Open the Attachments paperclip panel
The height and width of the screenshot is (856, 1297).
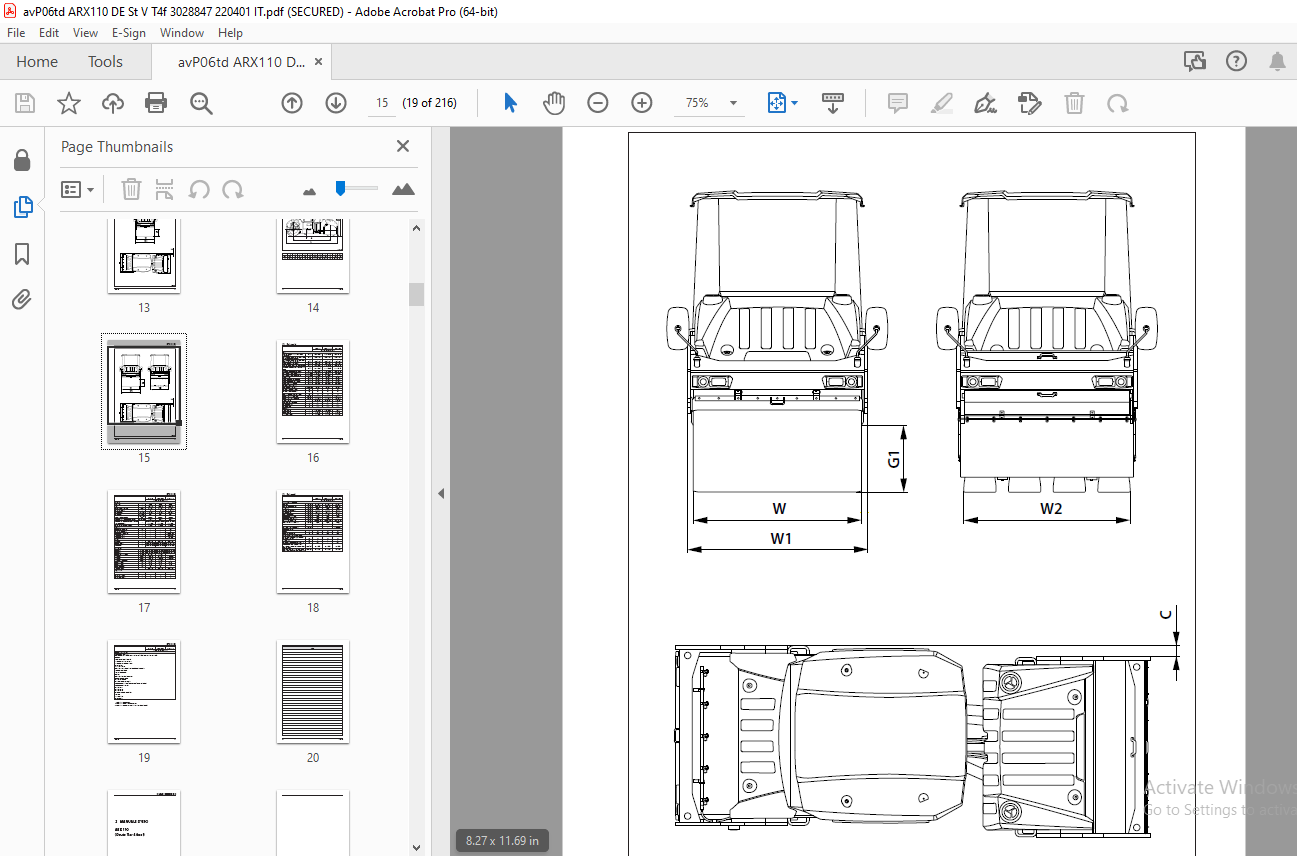pyautogui.click(x=22, y=299)
